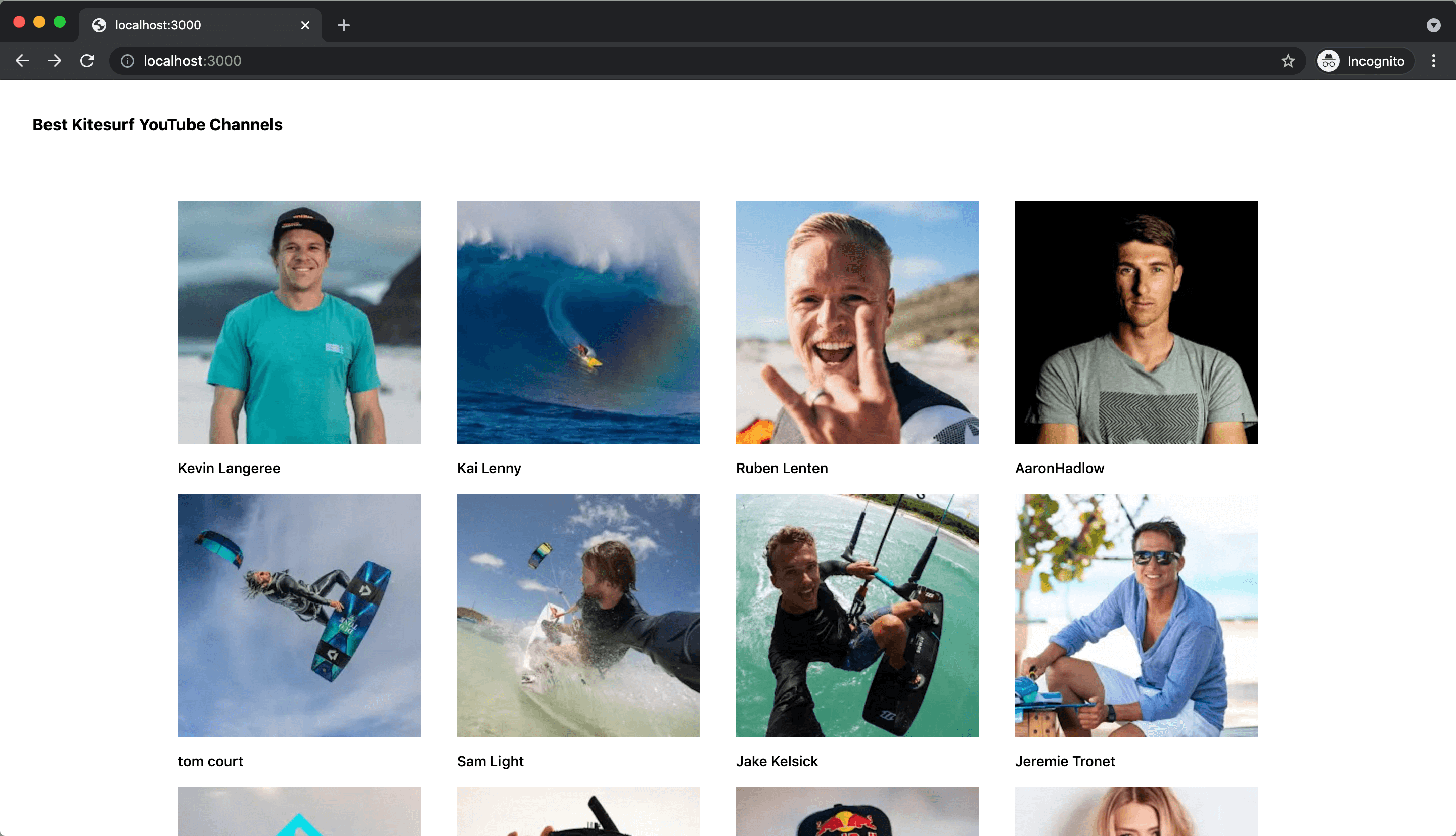Viewport: 1456px width, 836px height.
Task: Click the green fullscreen window button
Action: coord(60,22)
